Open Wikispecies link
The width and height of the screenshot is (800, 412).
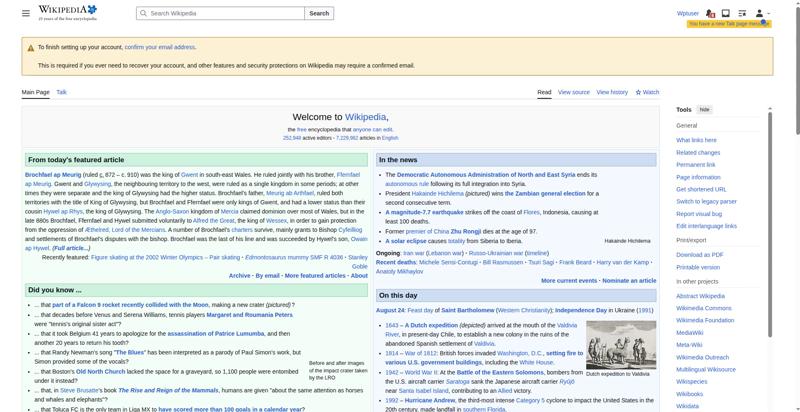[691, 382]
